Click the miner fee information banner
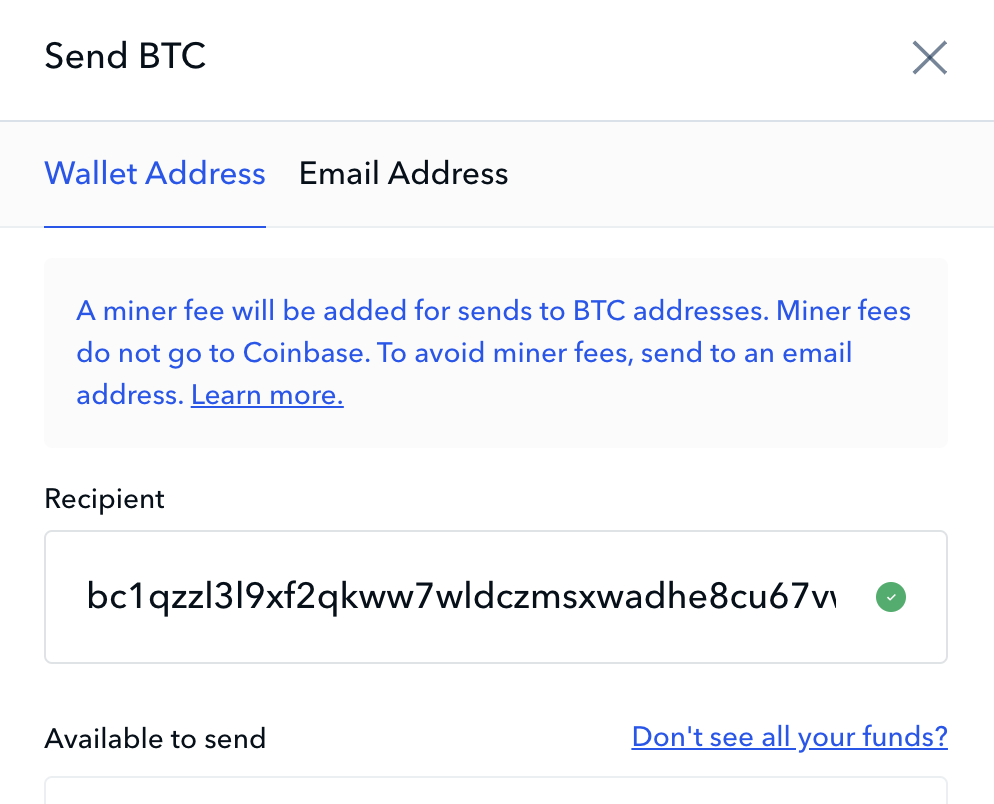Image resolution: width=994 pixels, height=804 pixels. (496, 353)
